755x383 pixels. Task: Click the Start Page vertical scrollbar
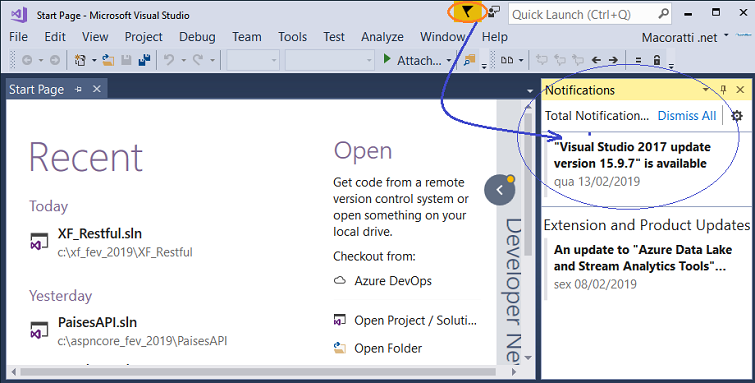click(x=528, y=183)
